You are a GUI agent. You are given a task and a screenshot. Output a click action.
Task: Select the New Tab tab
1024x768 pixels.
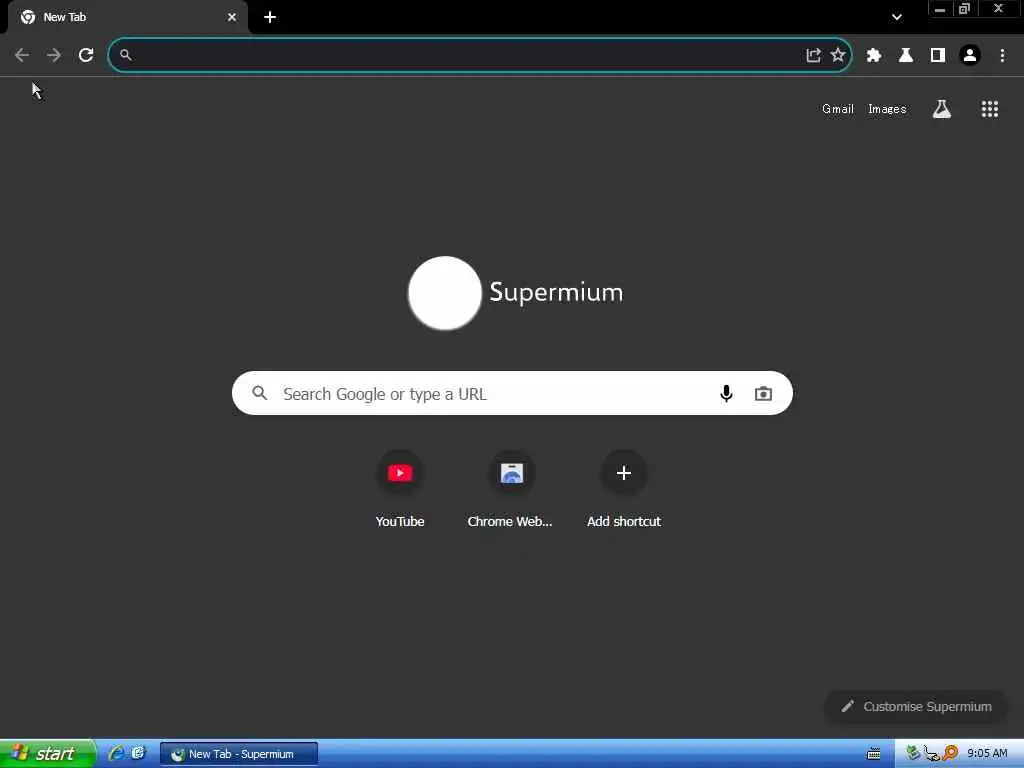pyautogui.click(x=127, y=18)
